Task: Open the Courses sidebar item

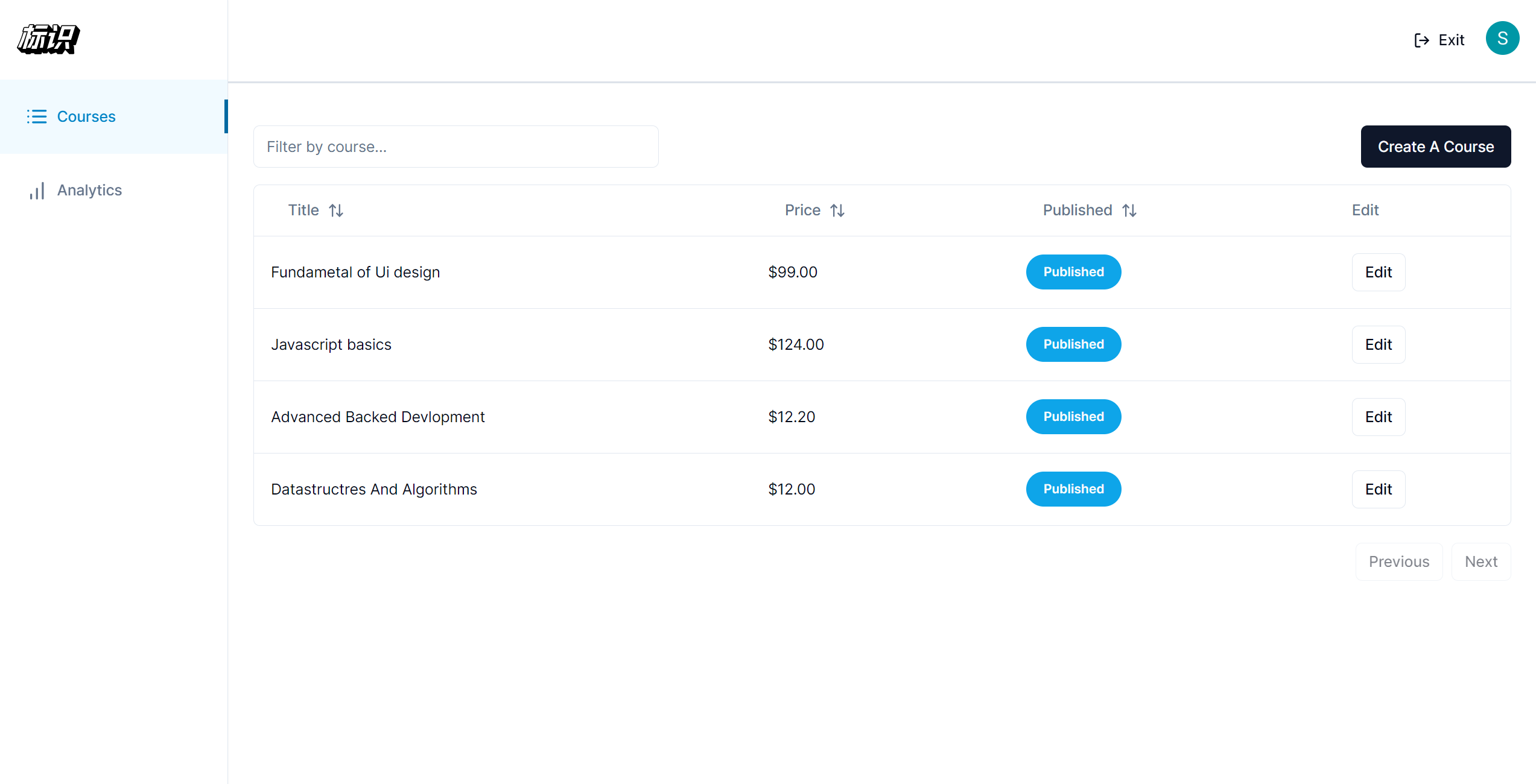Action: tap(86, 116)
